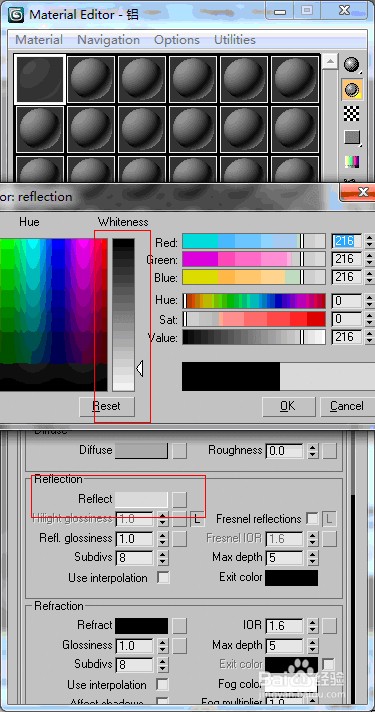
Task: Click the Reflect color swatch
Action: (x=141, y=499)
